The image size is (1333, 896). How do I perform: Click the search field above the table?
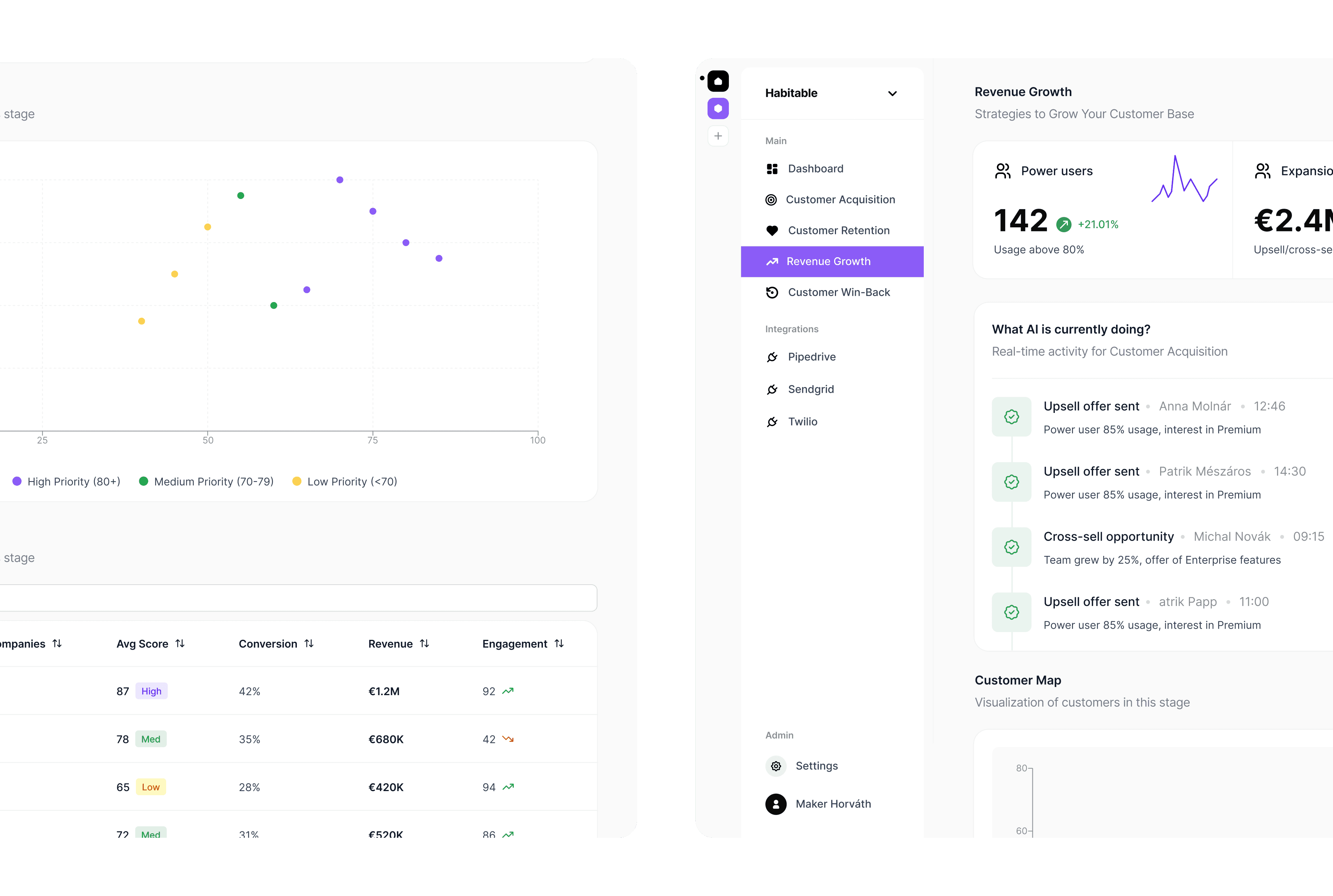point(298,598)
